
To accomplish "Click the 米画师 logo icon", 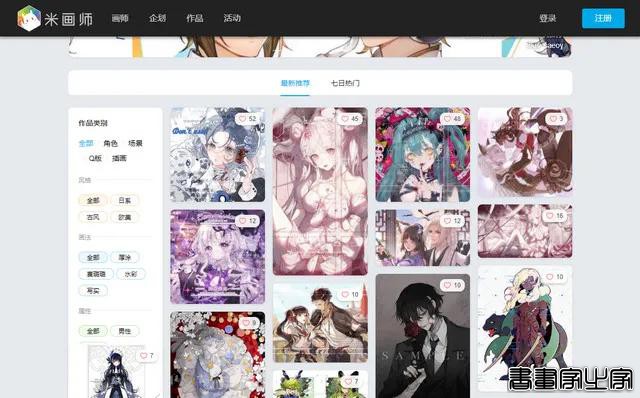I will [x=29, y=18].
